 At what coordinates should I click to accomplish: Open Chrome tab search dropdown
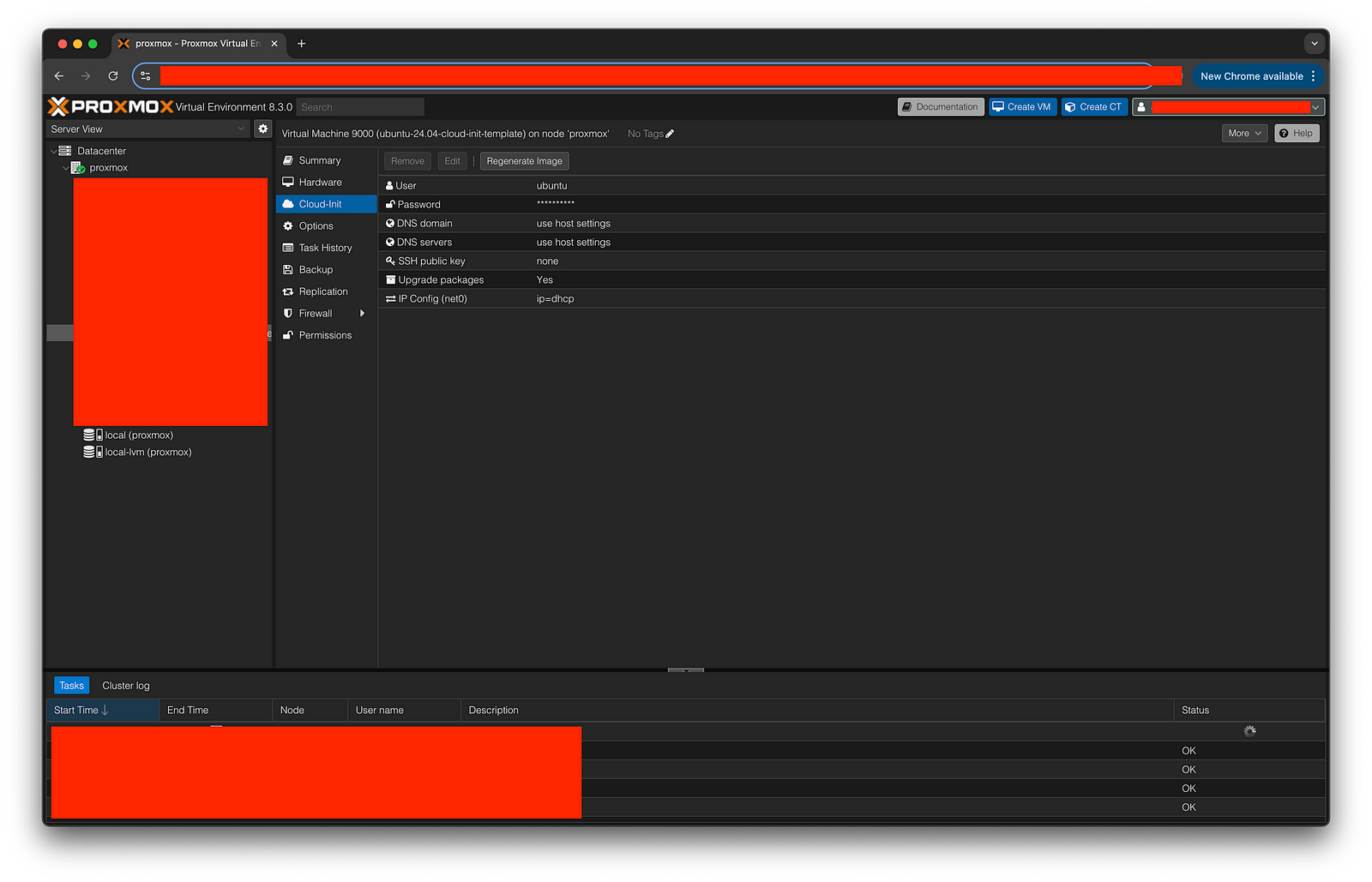coord(1314,43)
